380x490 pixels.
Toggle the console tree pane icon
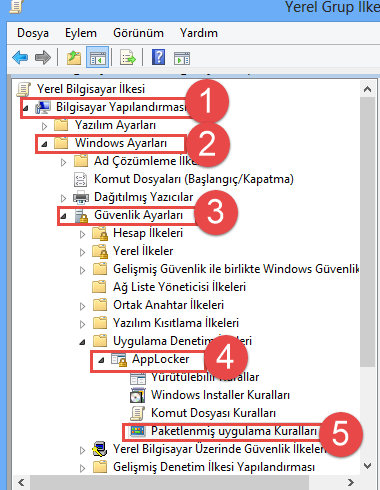click(x=97, y=57)
